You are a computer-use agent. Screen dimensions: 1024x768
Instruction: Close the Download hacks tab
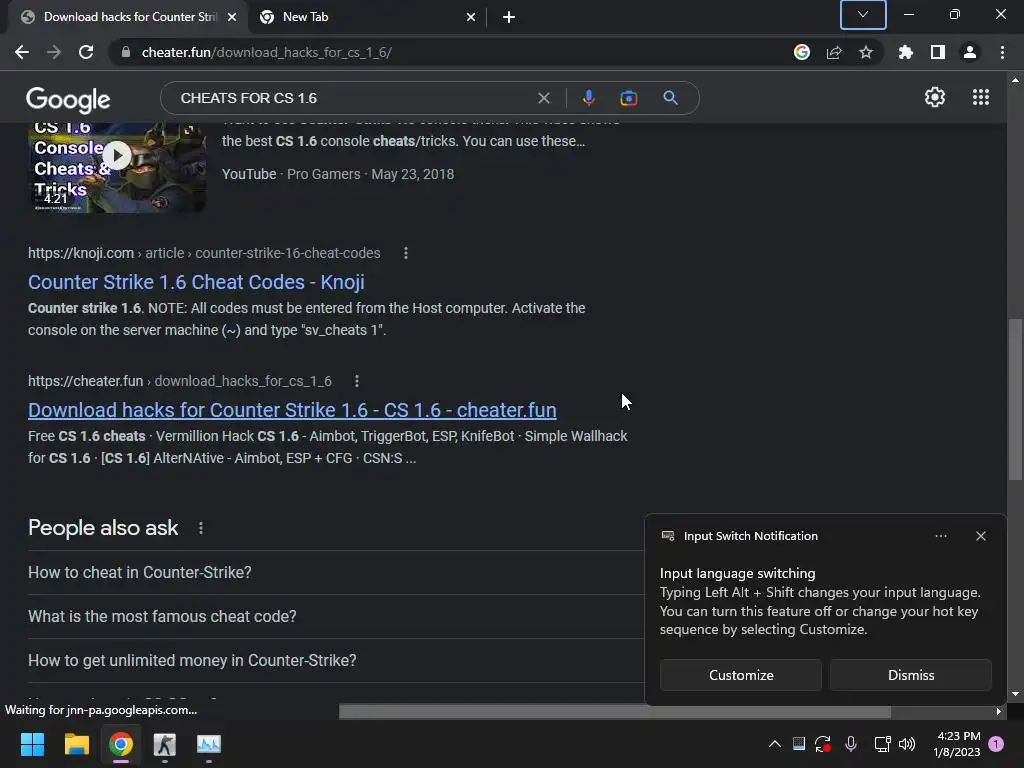[x=232, y=17]
